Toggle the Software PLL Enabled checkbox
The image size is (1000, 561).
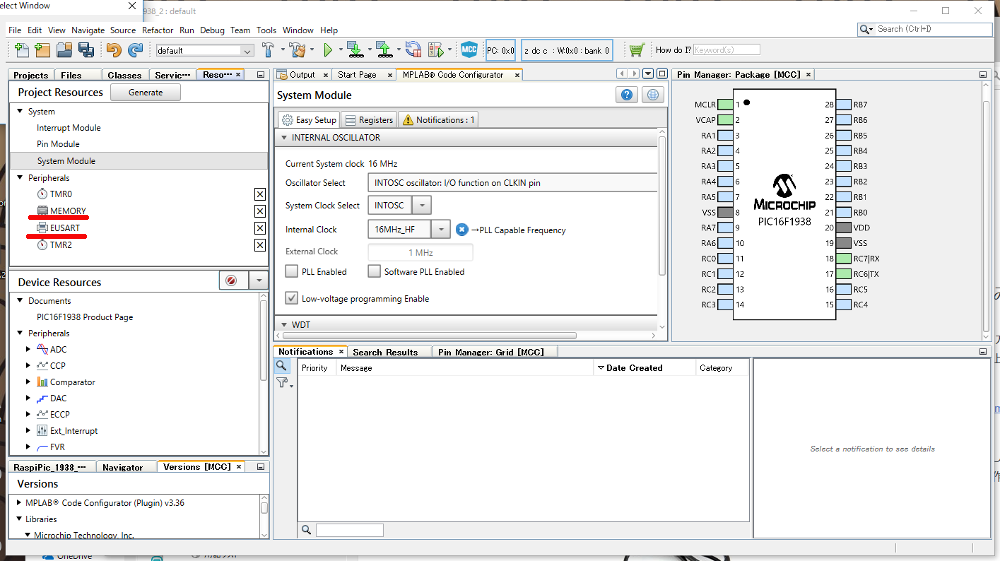coord(374,272)
